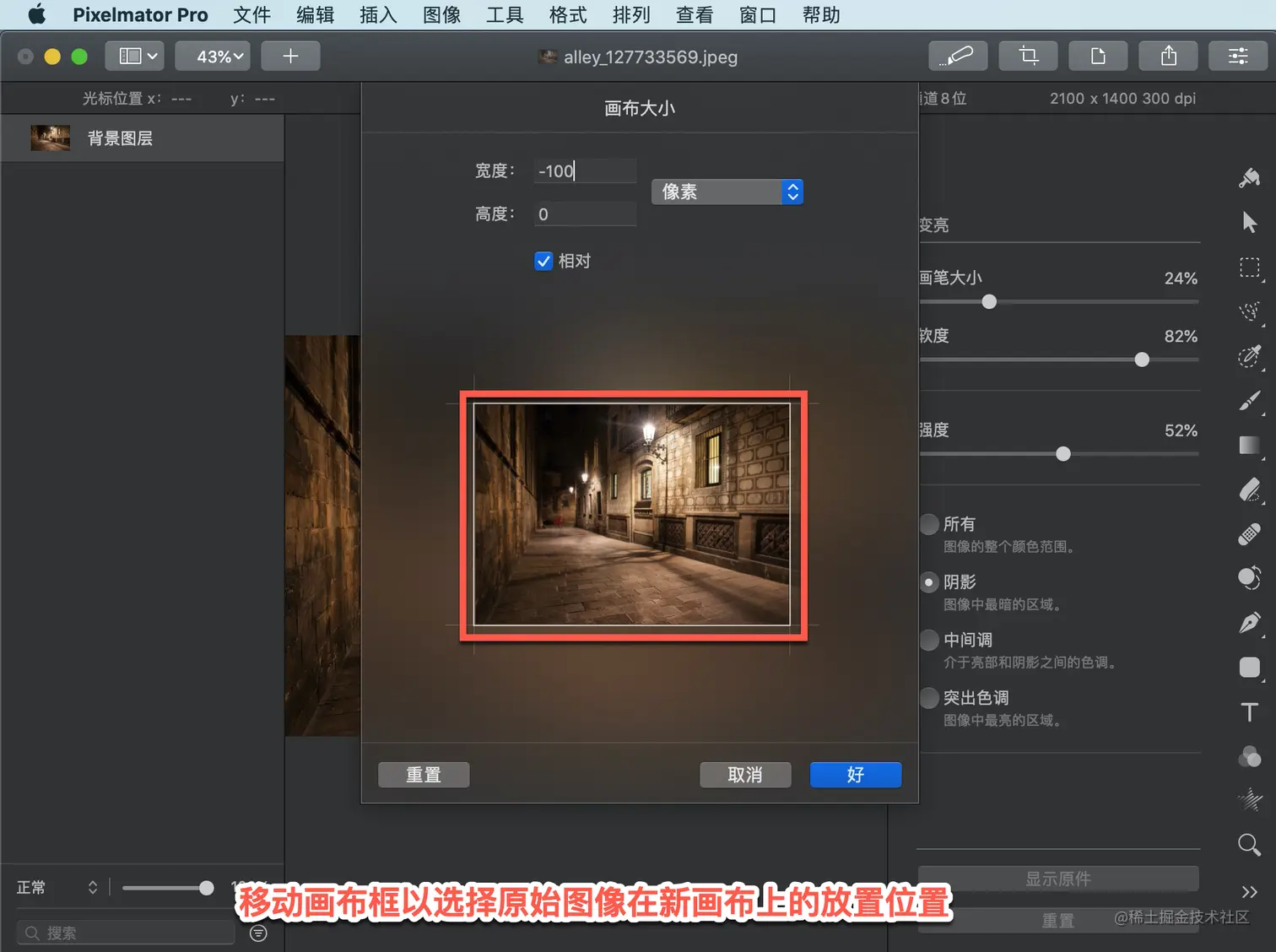
Task: Select the Gradient tool
Action: (x=1250, y=446)
